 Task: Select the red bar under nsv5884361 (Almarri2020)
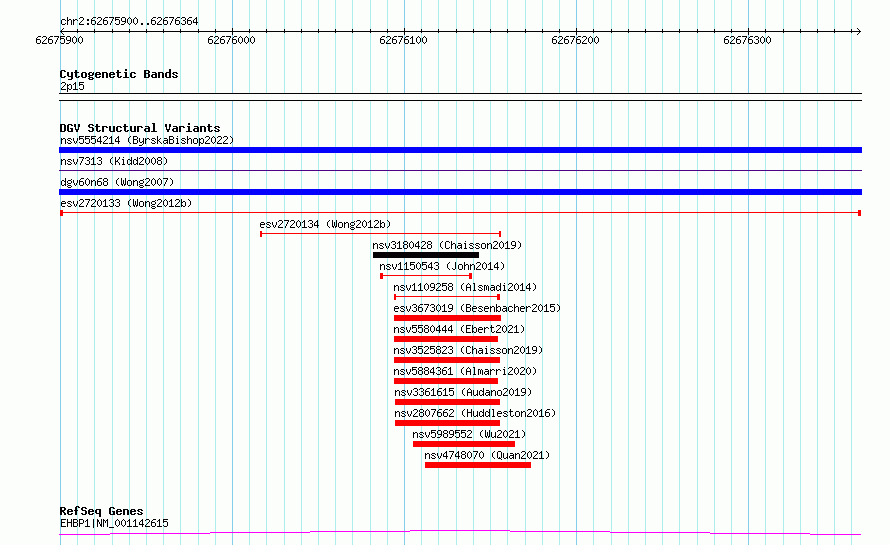[445, 381]
